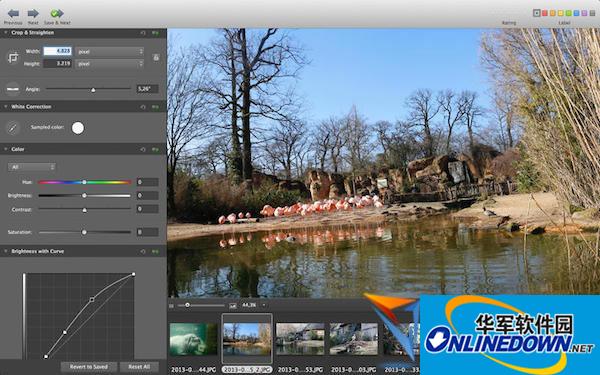Select the top-right curve control point
The width and height of the screenshot is (600, 375).
coord(134,274)
